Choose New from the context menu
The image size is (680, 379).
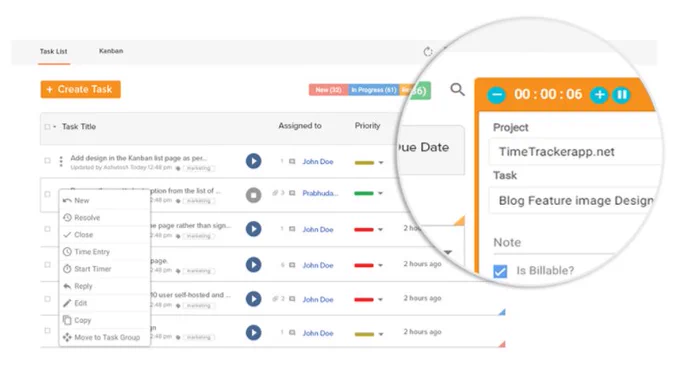tap(105, 200)
